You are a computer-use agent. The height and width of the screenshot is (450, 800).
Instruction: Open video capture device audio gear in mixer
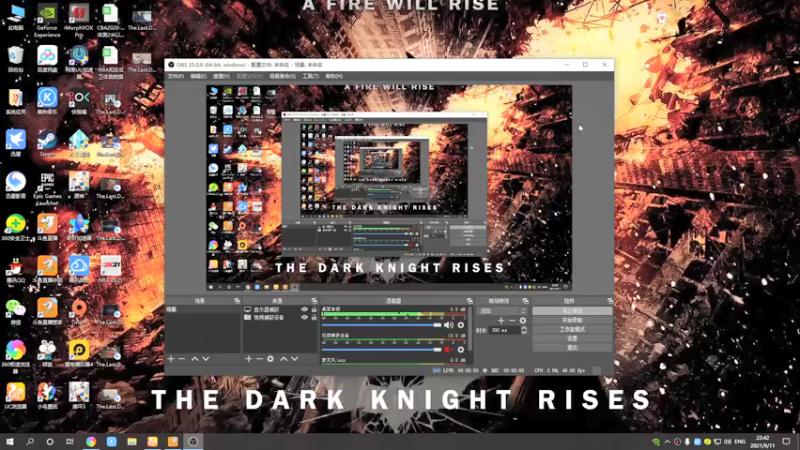[461, 349]
